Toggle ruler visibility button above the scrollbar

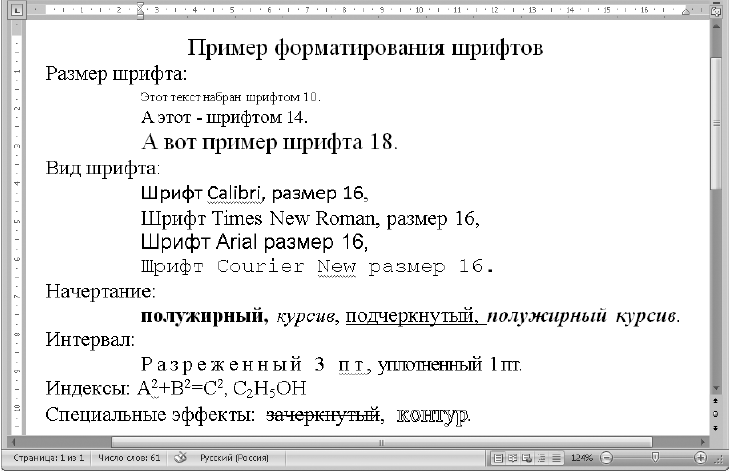pos(716,12)
